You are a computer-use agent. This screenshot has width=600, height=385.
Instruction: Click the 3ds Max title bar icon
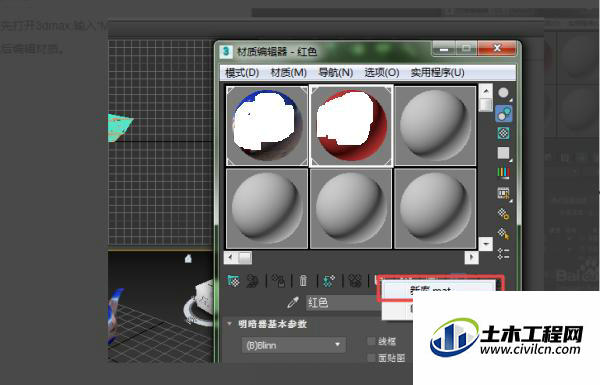click(226, 51)
